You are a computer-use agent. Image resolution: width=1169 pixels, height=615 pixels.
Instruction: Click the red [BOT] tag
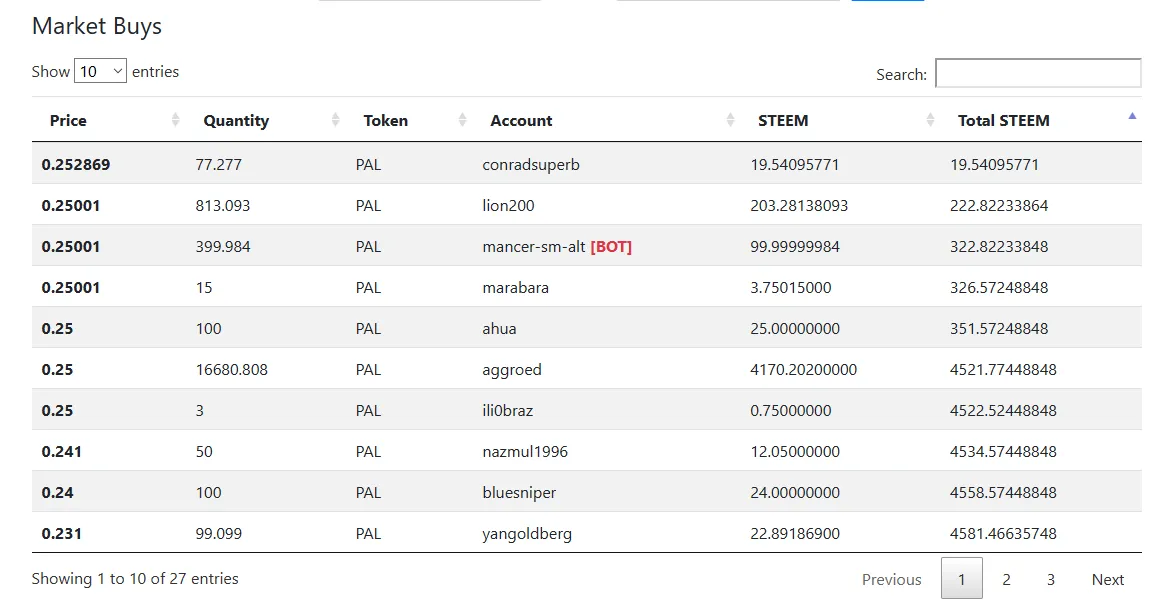point(611,247)
